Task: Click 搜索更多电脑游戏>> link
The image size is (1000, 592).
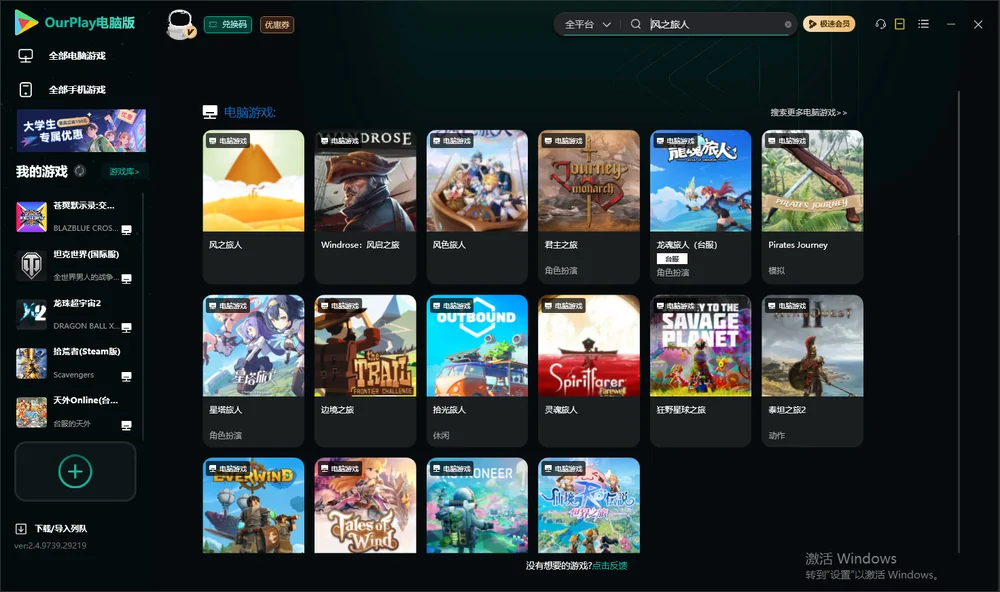Action: click(x=808, y=113)
